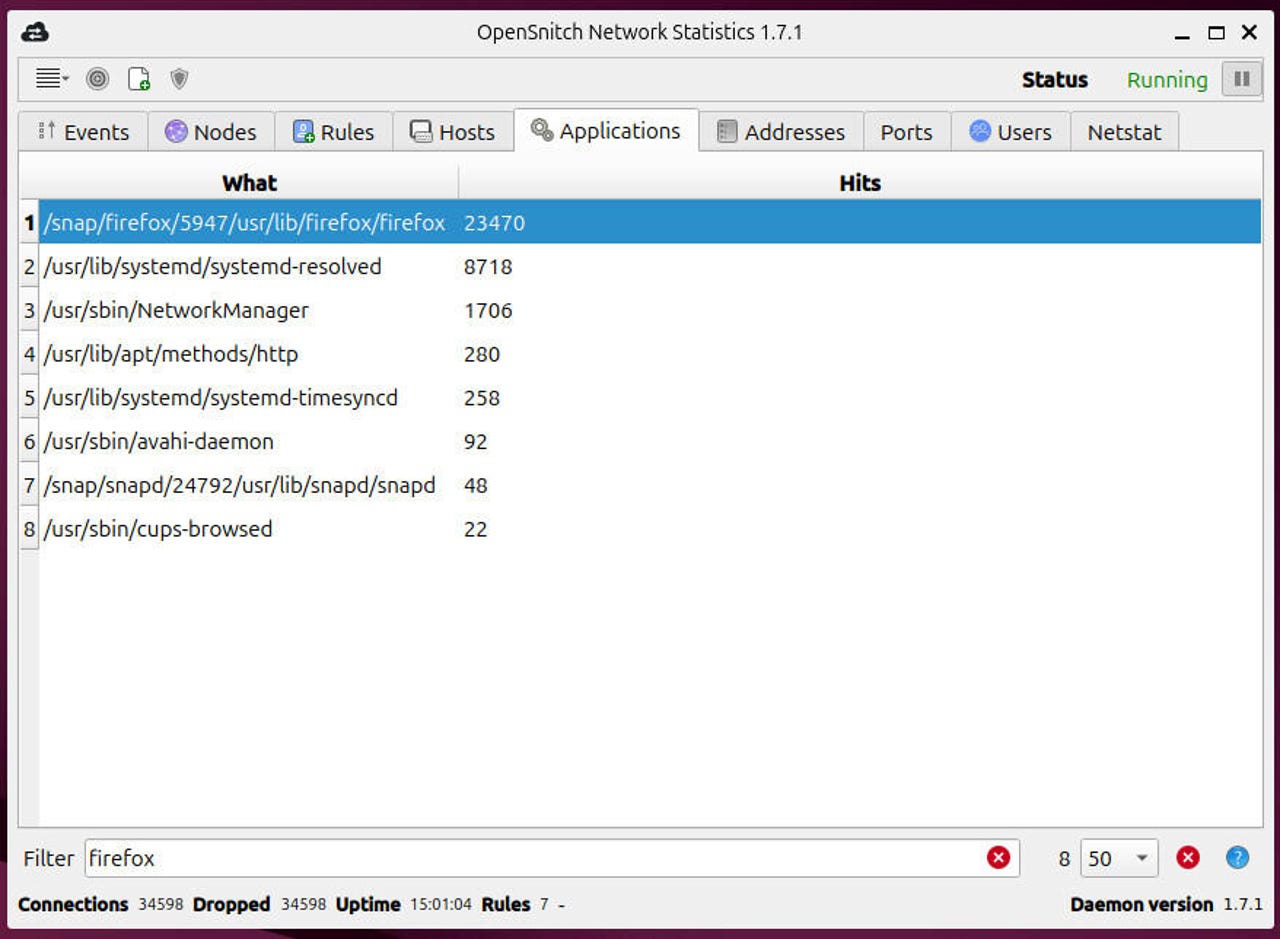
Task: Click the Running status text
Action: click(1166, 80)
